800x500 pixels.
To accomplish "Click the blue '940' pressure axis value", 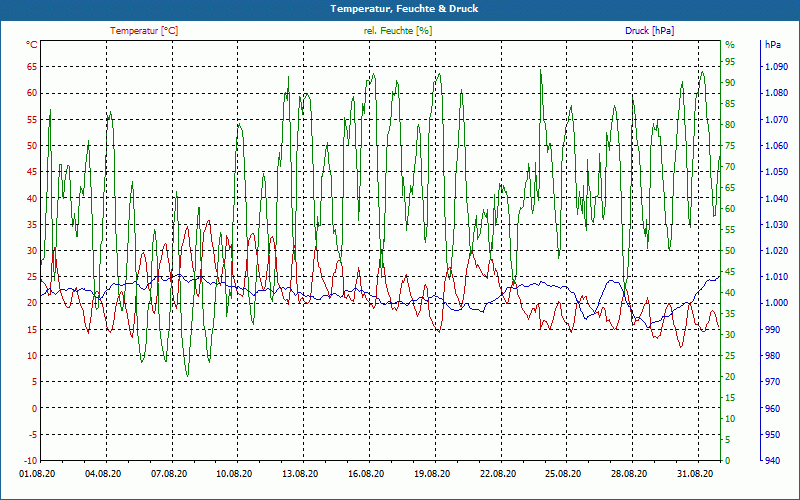I will click(x=772, y=460).
